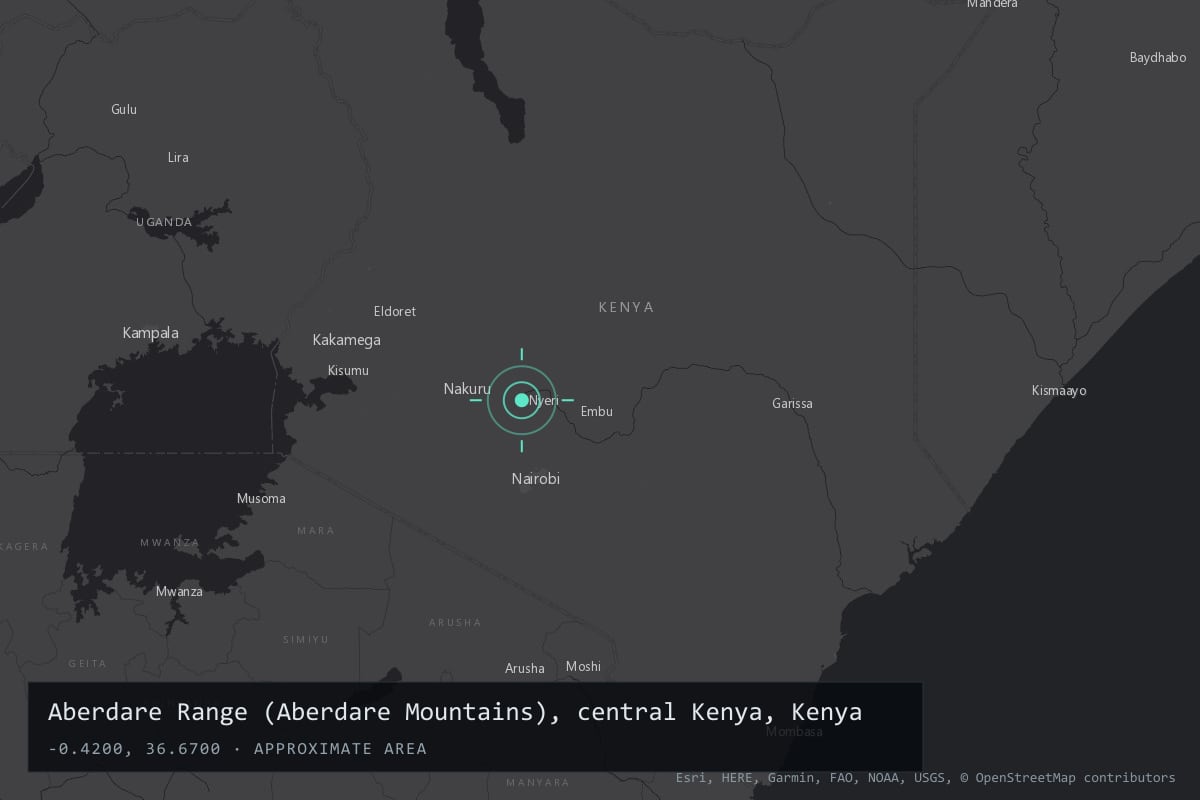Select the Musoma label
This screenshot has height=800, width=1200.
[x=261, y=498]
